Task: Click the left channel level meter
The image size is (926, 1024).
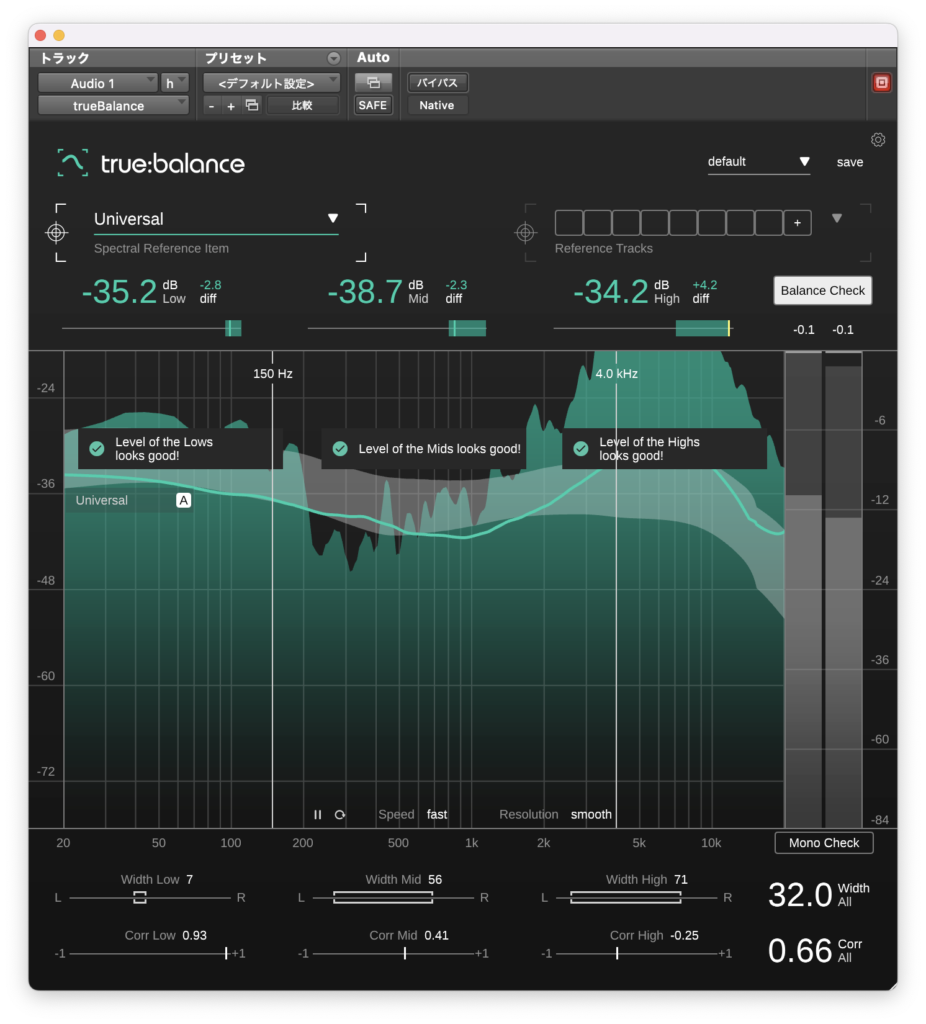Action: (803, 590)
